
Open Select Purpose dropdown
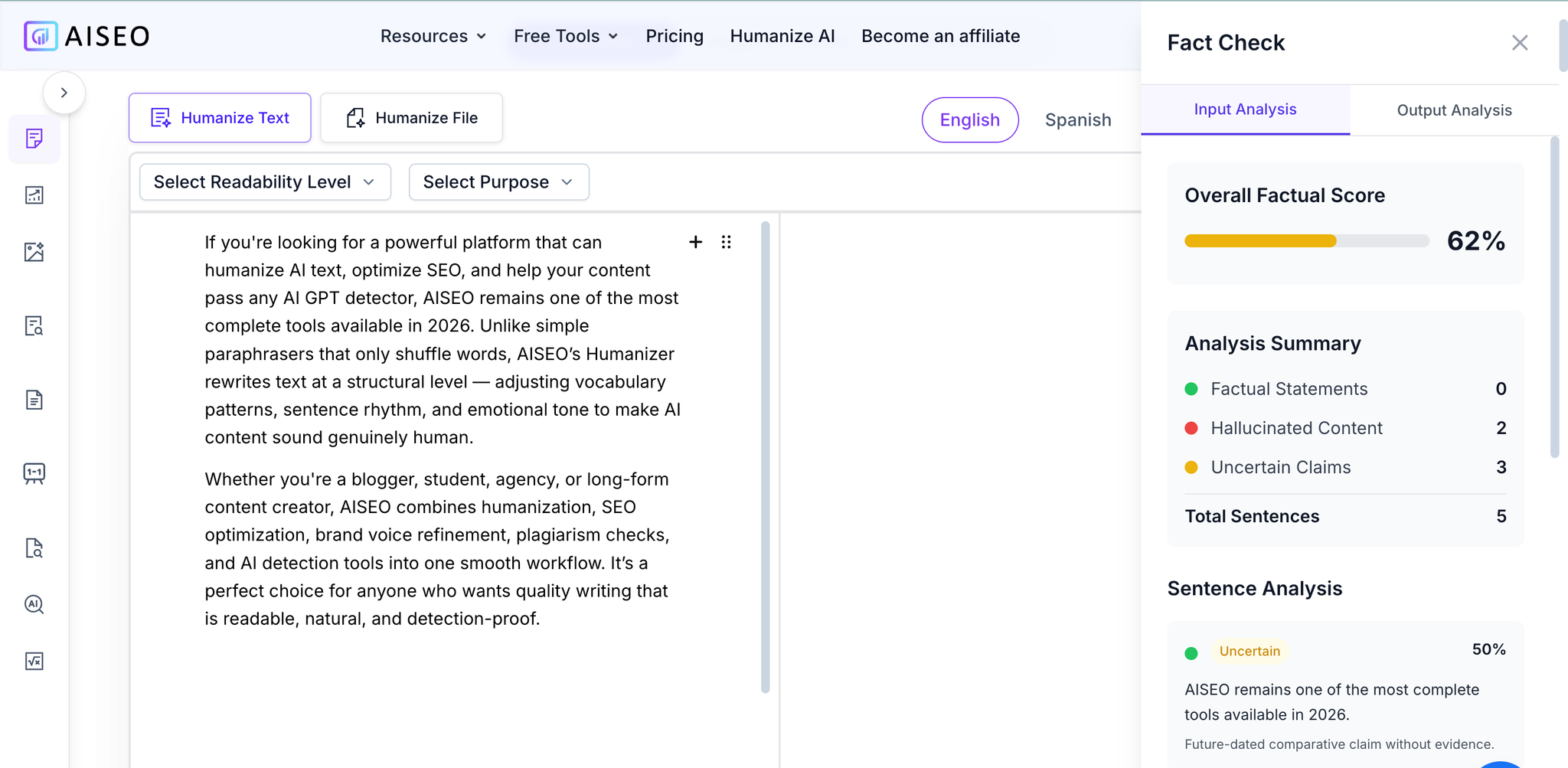coord(498,182)
